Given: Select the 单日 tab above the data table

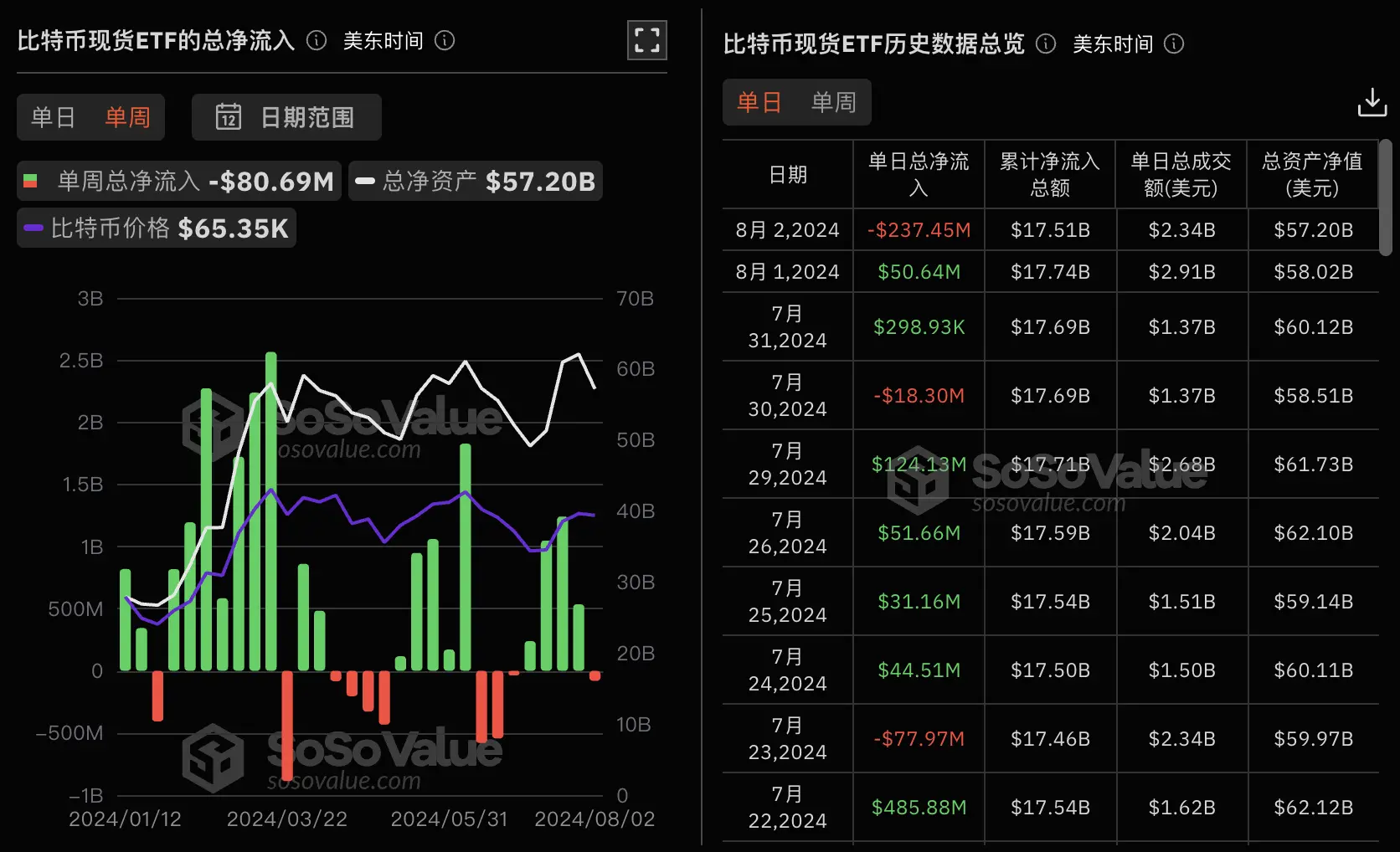Looking at the screenshot, I should (758, 101).
